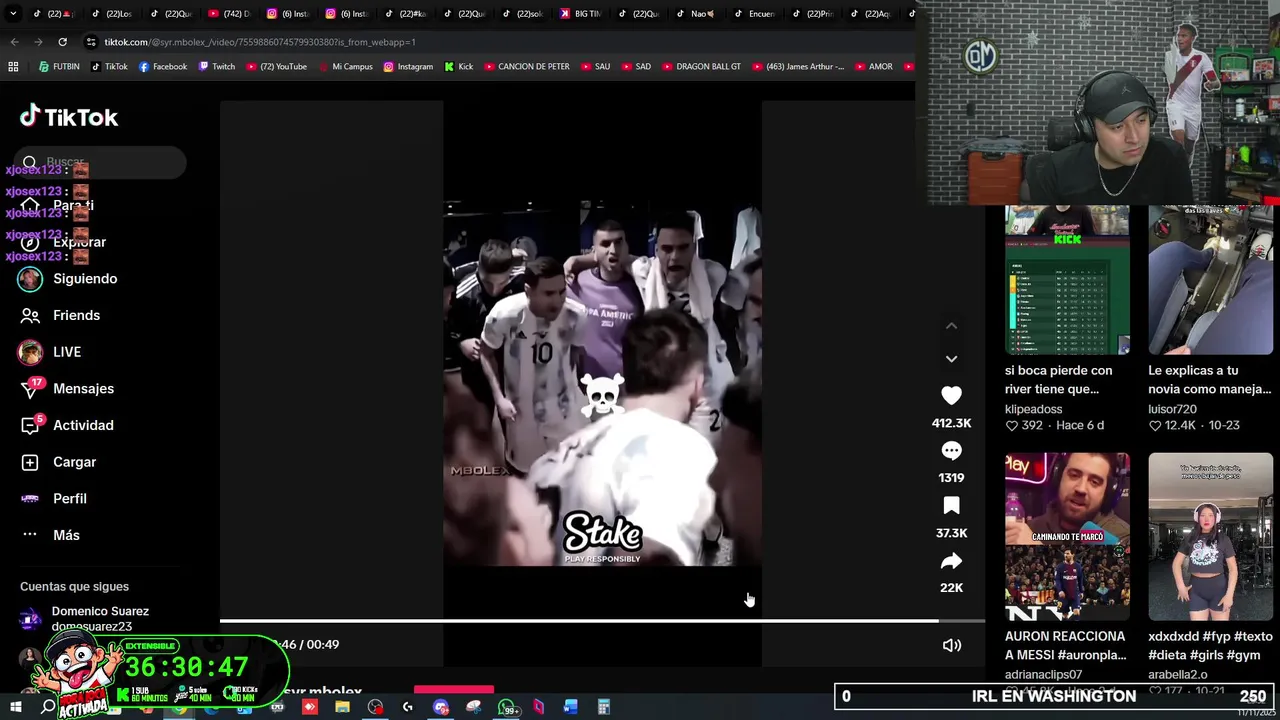Open the 'si boca pierde con river' video
This screenshot has height=720, width=1280.
click(x=1067, y=280)
